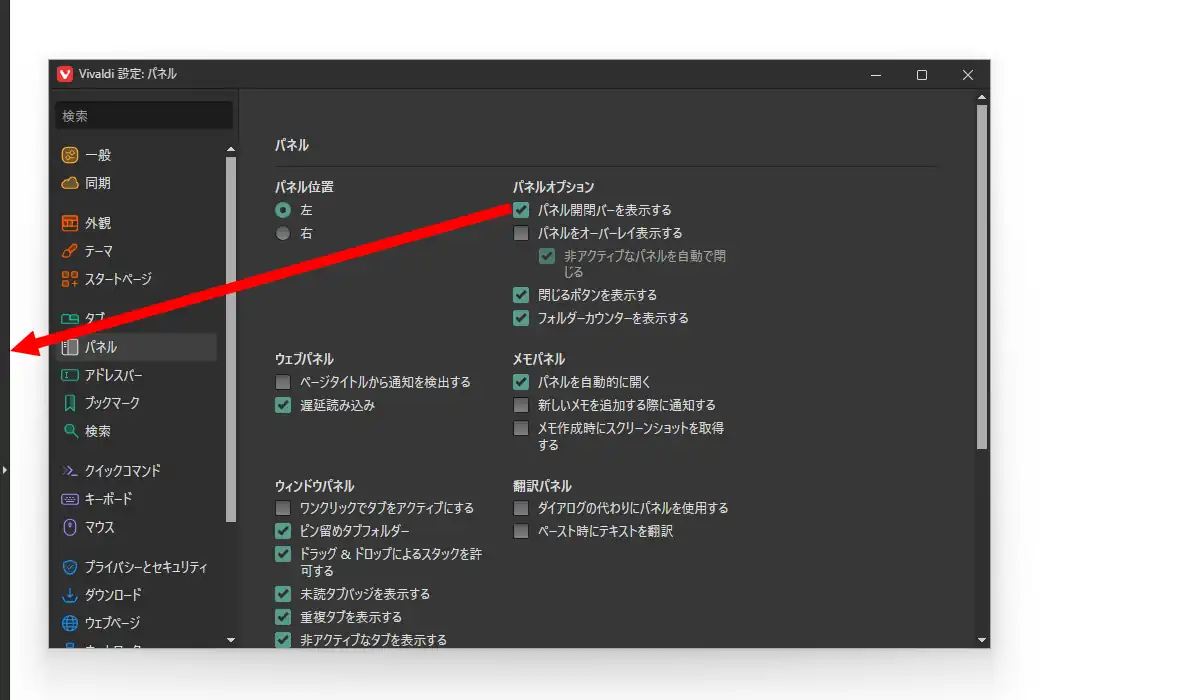1200x700 pixels.
Task: Click the sidebar scroll up arrow
Action: click(231, 150)
